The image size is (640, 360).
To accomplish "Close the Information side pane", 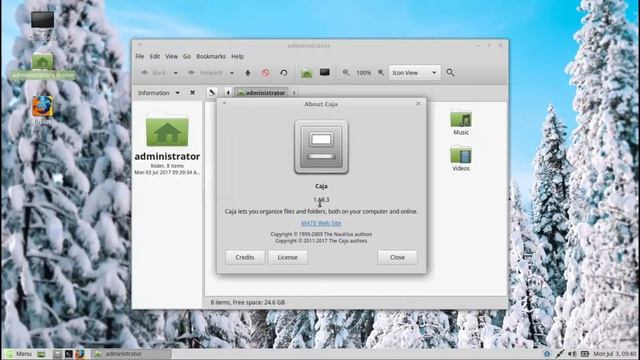I will (x=192, y=93).
